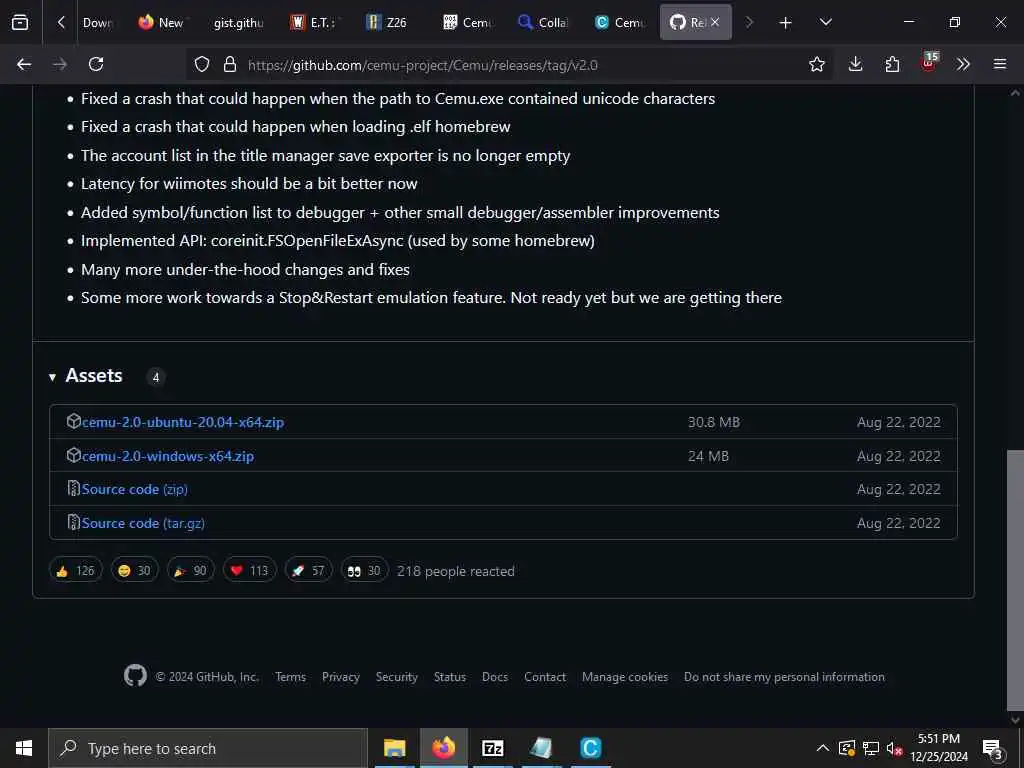Click the heart reaction with 113
The height and width of the screenshot is (768, 1024).
click(249, 571)
